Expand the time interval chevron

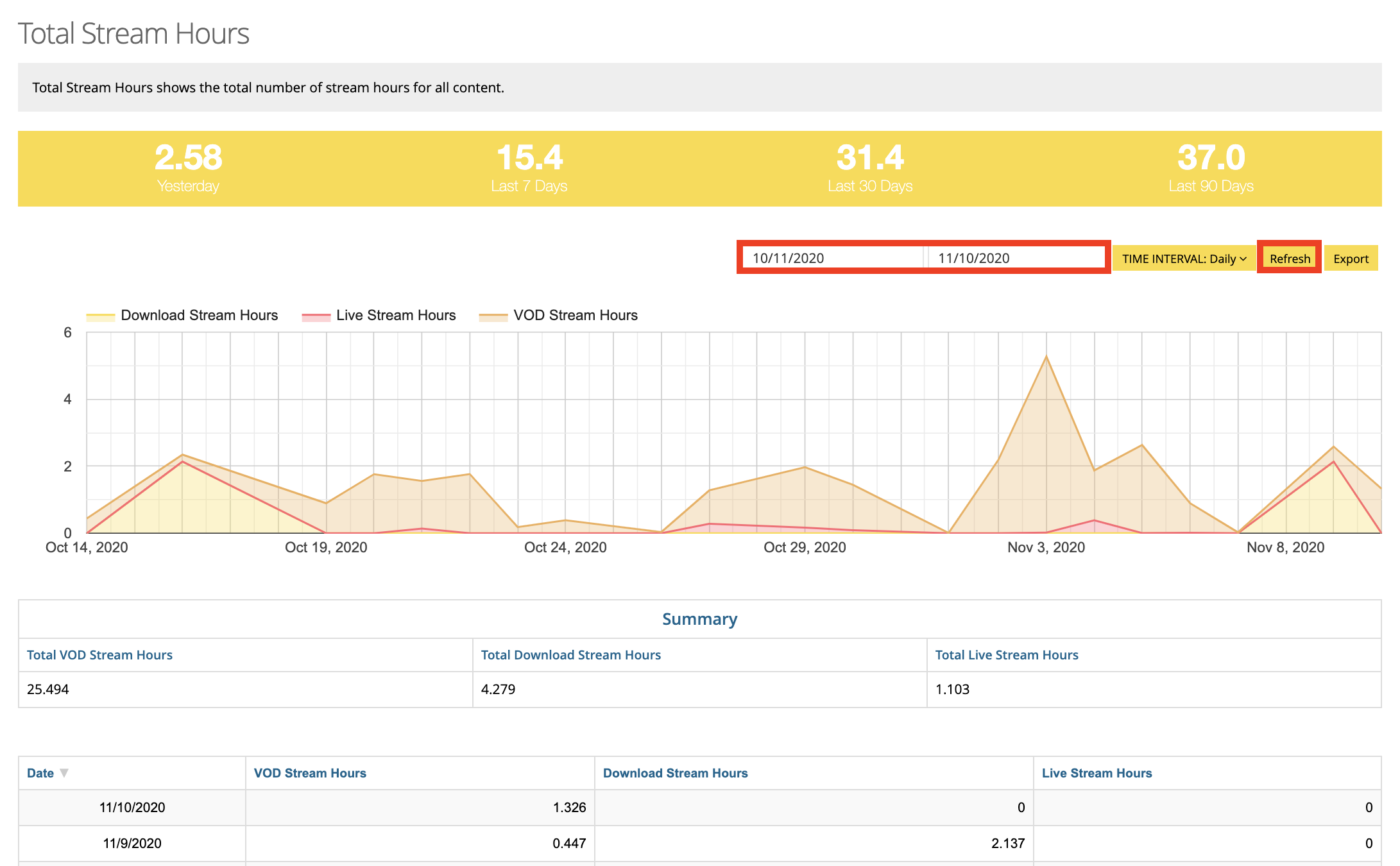pyautogui.click(x=1242, y=259)
